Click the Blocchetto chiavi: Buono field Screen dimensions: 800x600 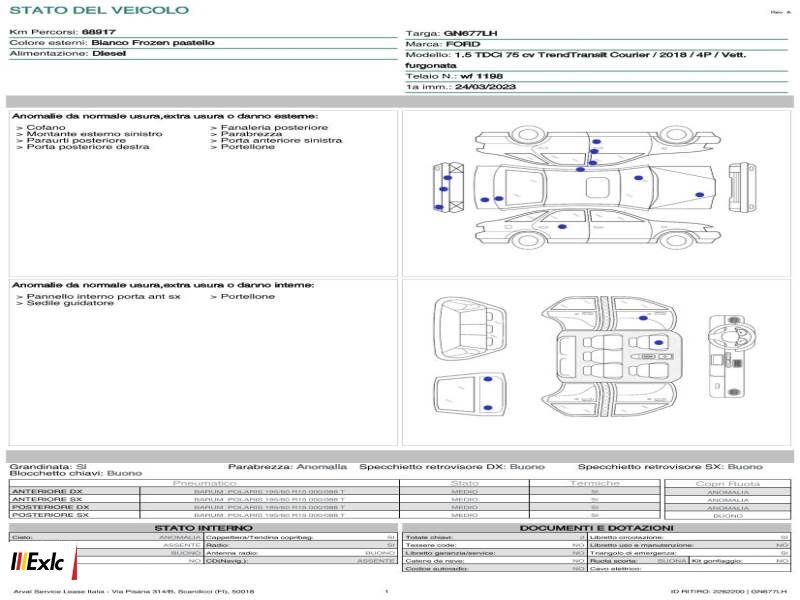pyautogui.click(x=76, y=473)
